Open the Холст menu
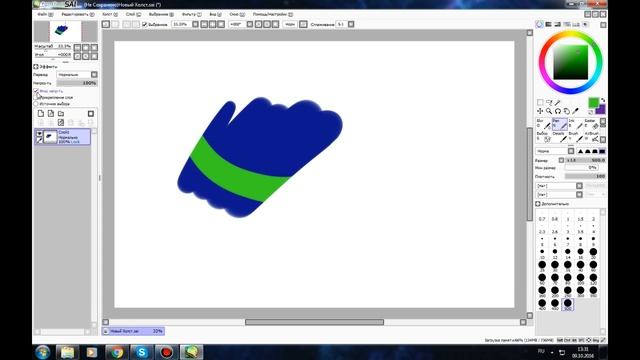This screenshot has height=360, width=640. [x=110, y=14]
